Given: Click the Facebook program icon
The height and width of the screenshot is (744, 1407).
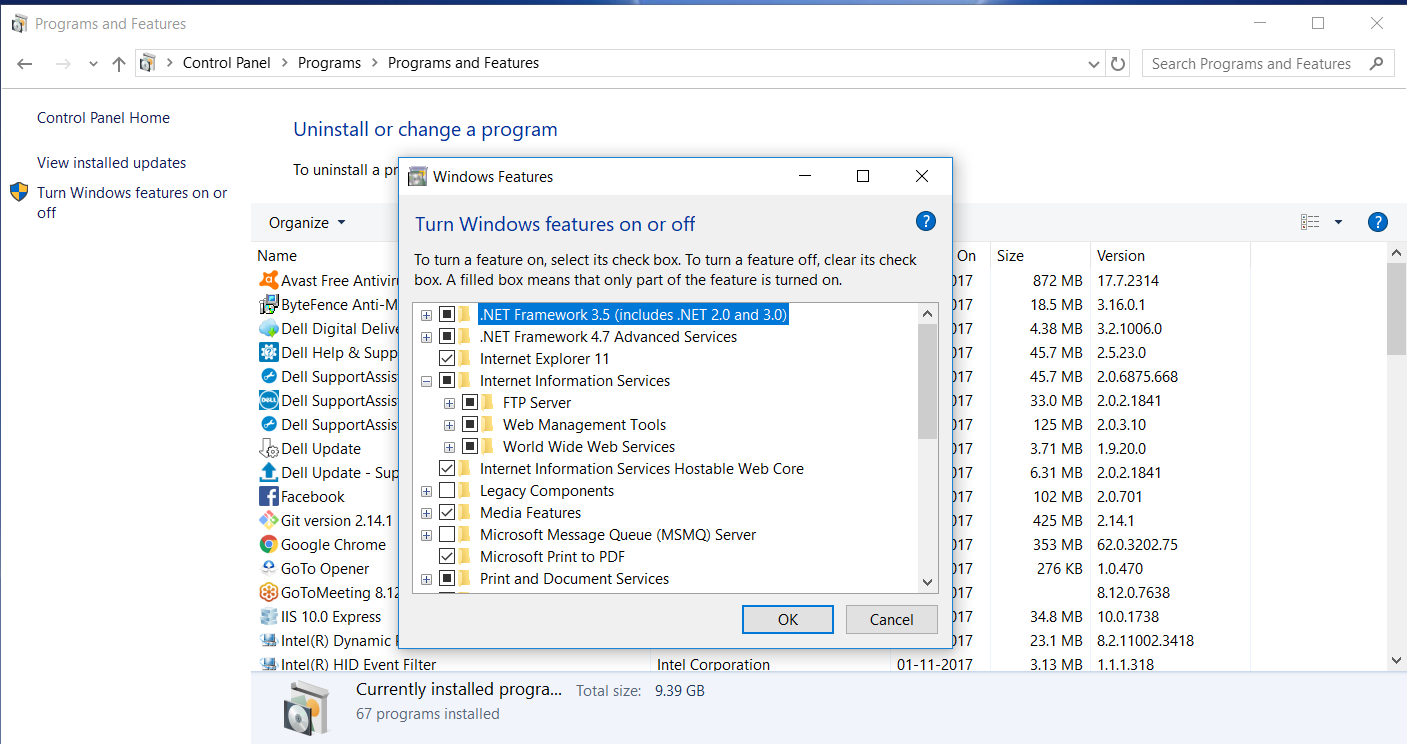Looking at the screenshot, I should 268,497.
